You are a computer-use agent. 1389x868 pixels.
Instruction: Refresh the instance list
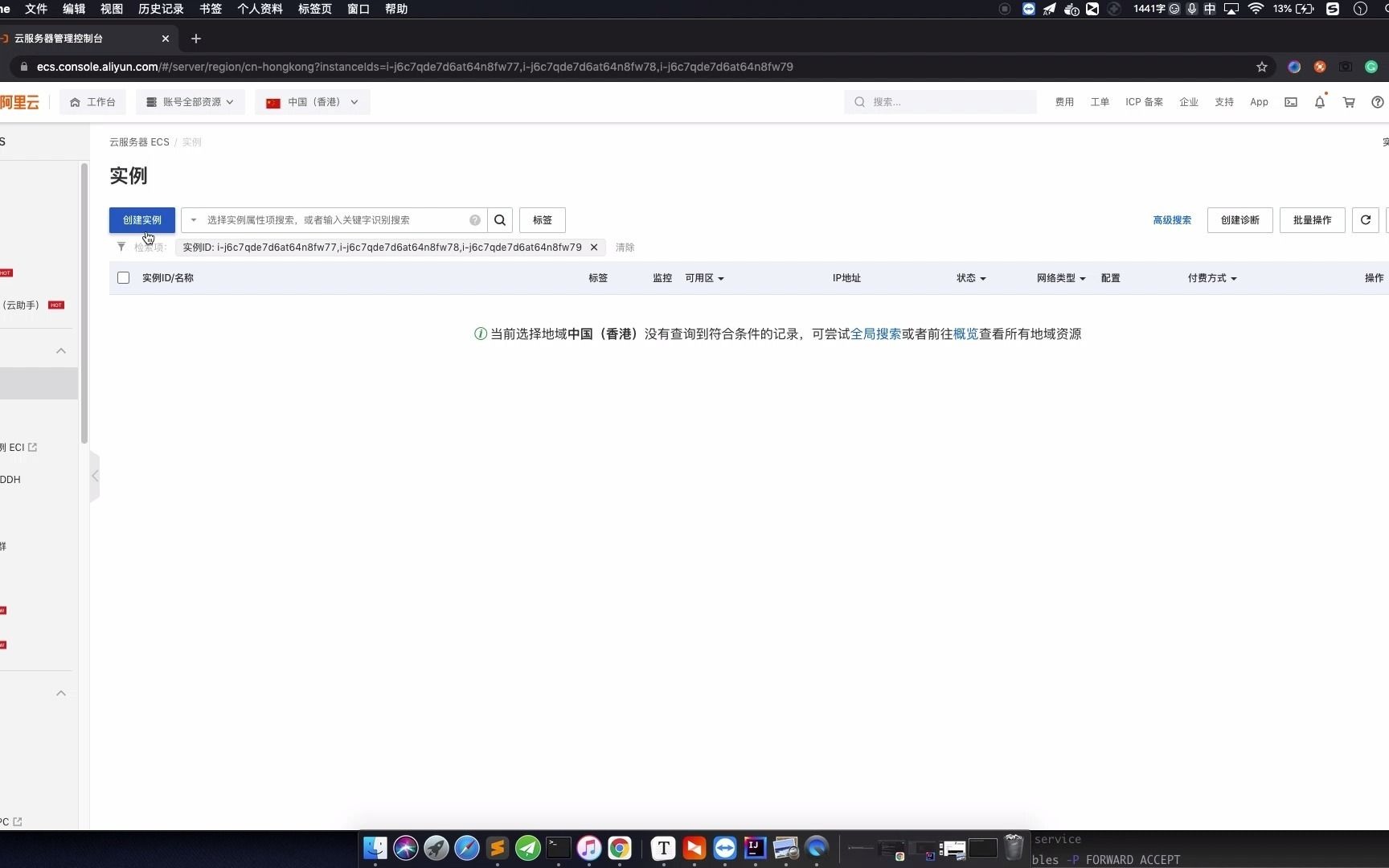(x=1365, y=219)
